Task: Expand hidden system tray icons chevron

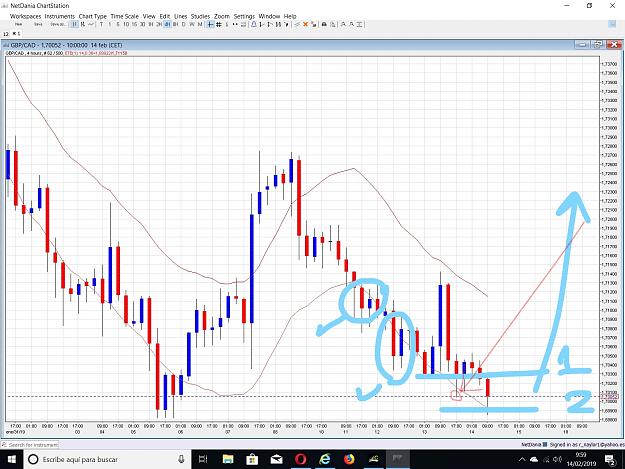Action: pos(522,459)
